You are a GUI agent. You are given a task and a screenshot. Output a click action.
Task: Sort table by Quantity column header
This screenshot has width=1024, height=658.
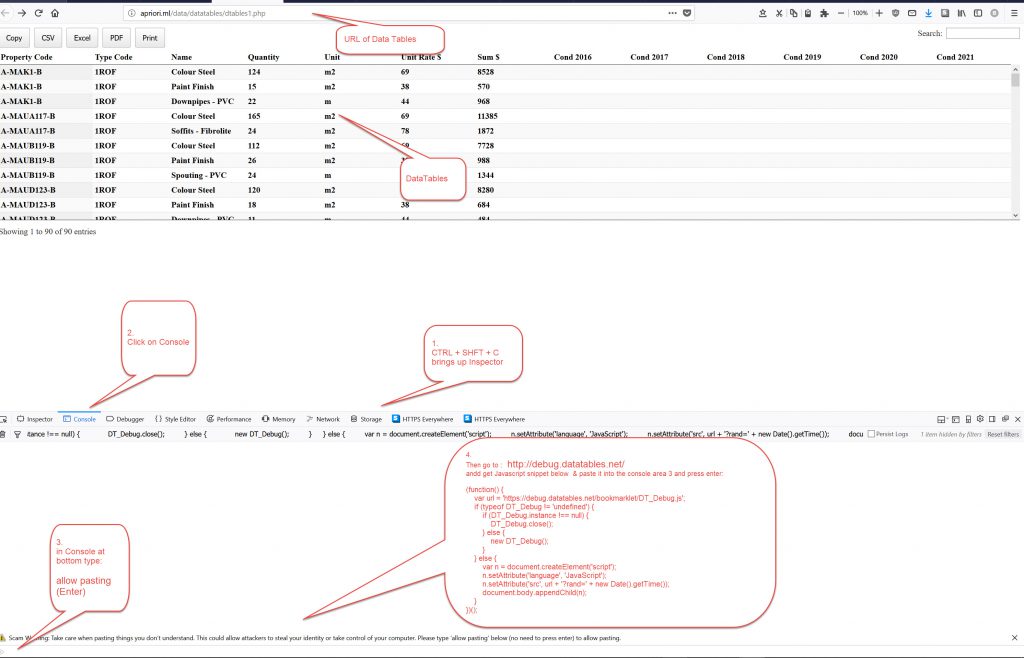[x=264, y=57]
